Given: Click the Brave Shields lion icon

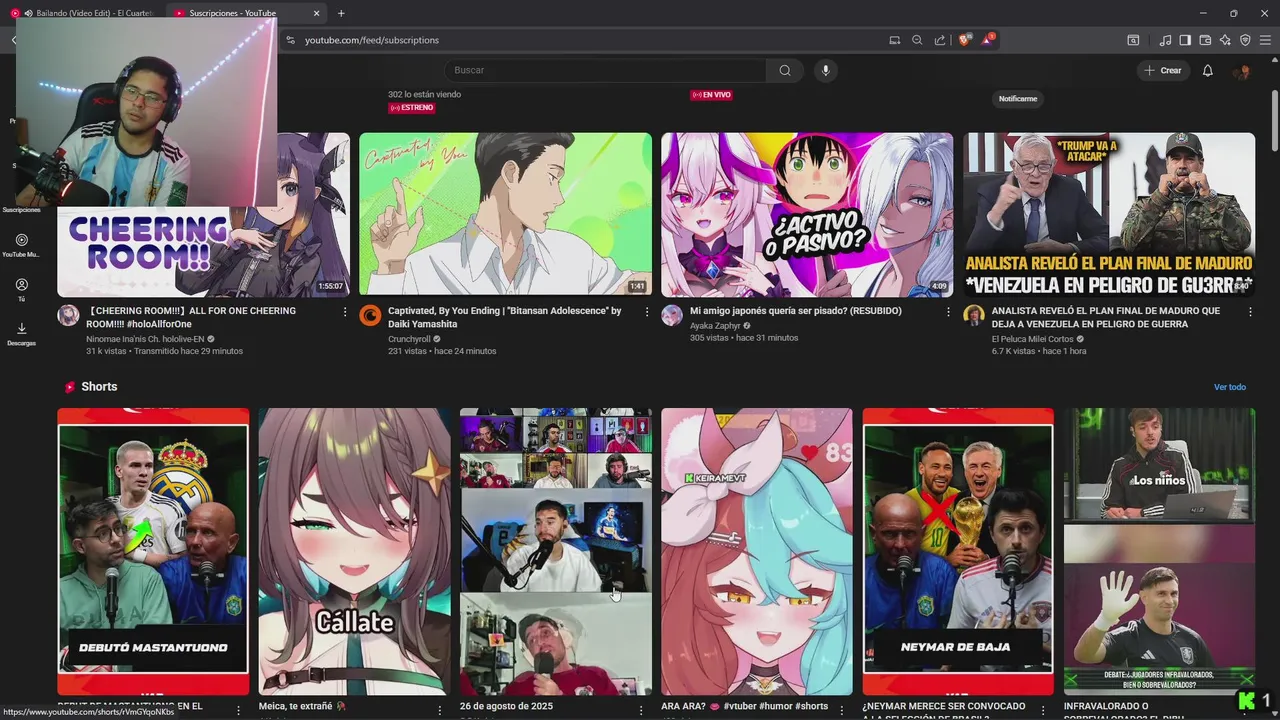Looking at the screenshot, I should click(964, 40).
